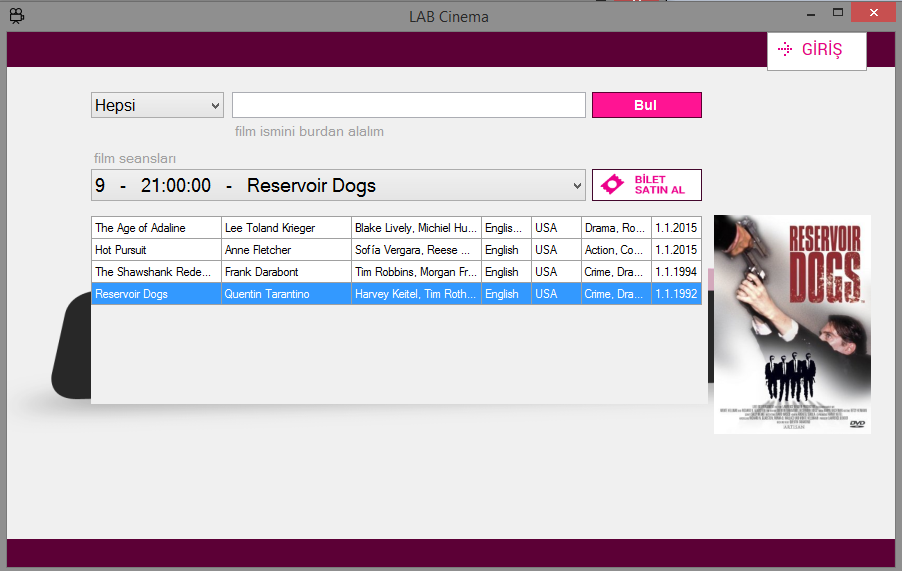Close the LAB Cinema window
Viewport: 902px width, 571px height.
874,13
